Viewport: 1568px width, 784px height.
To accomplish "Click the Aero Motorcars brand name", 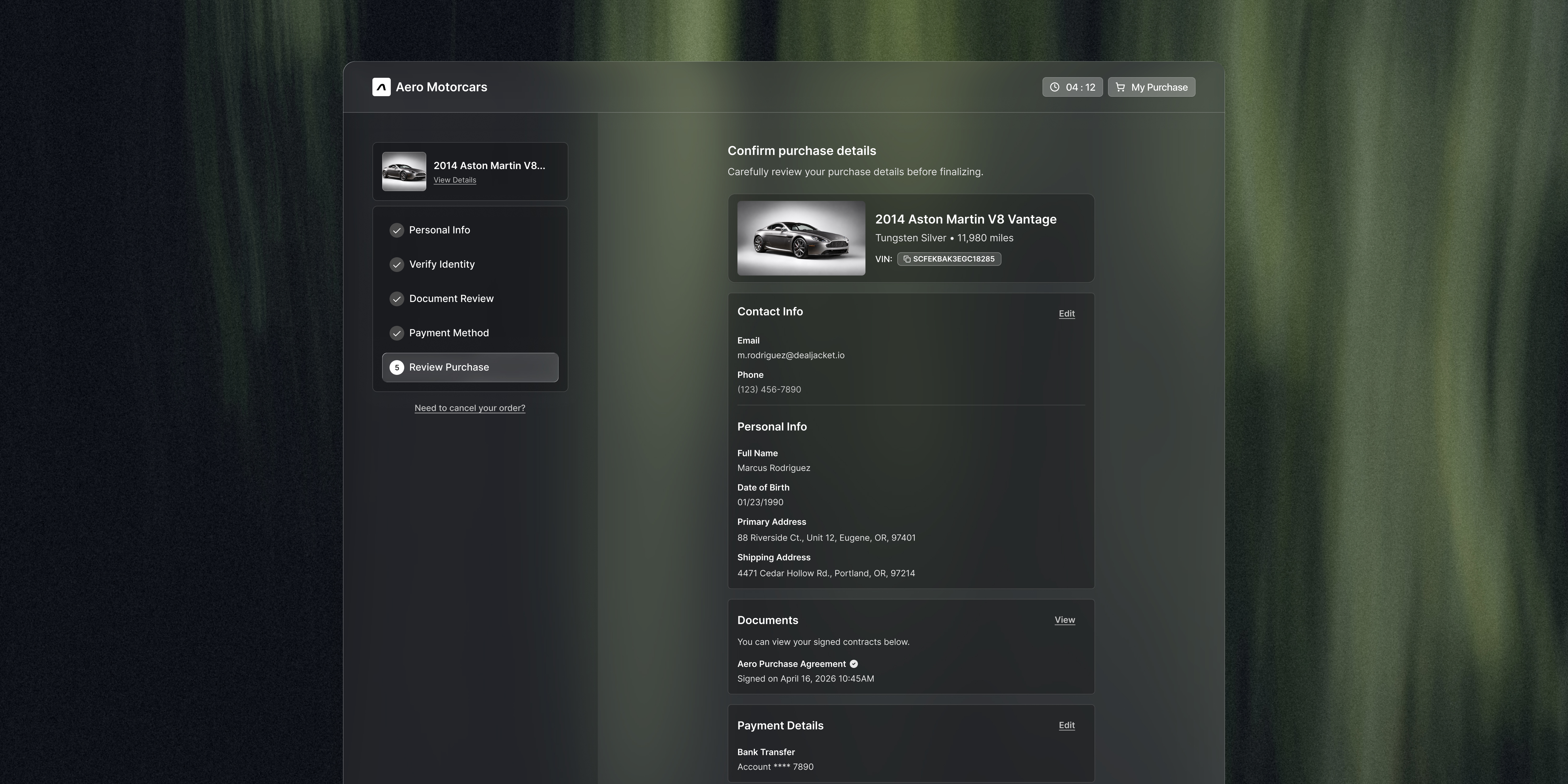I will click(441, 87).
